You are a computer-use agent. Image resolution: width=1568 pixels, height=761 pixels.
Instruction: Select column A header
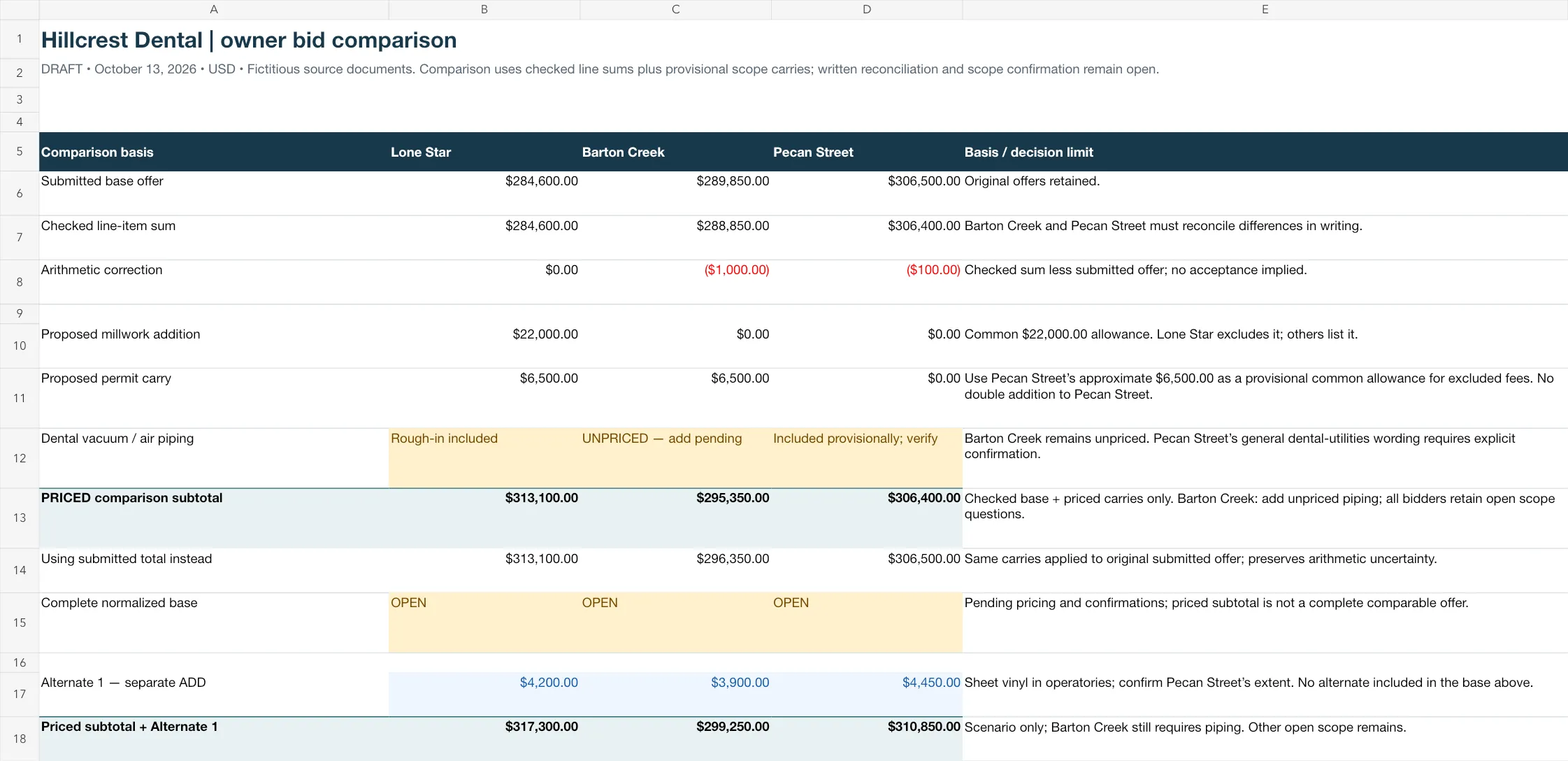pyautogui.click(x=214, y=9)
